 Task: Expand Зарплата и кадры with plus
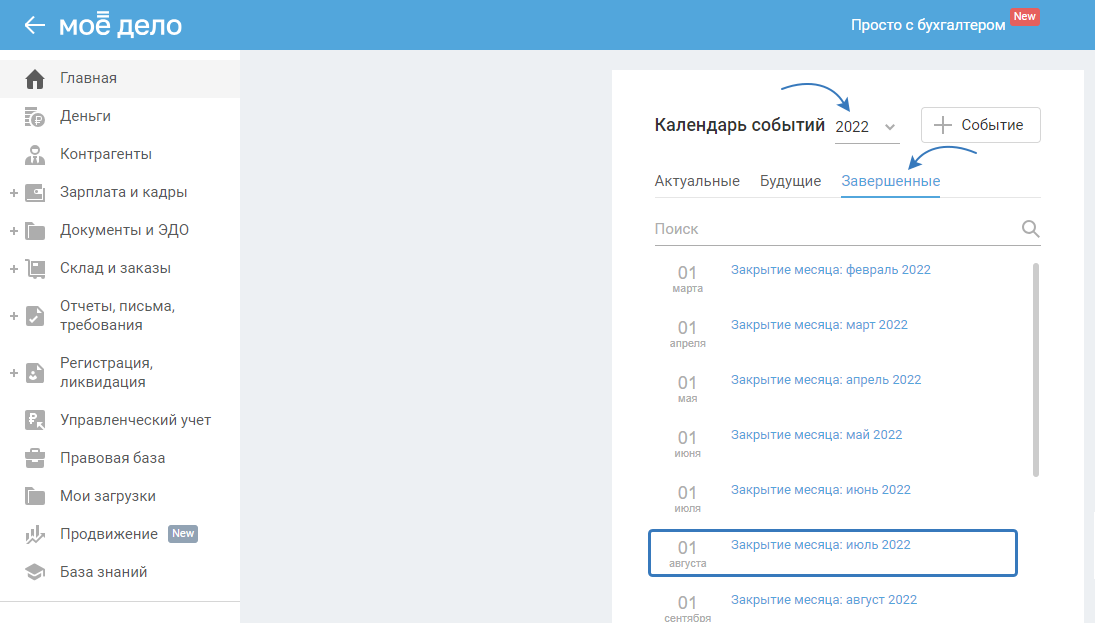pos(13,193)
